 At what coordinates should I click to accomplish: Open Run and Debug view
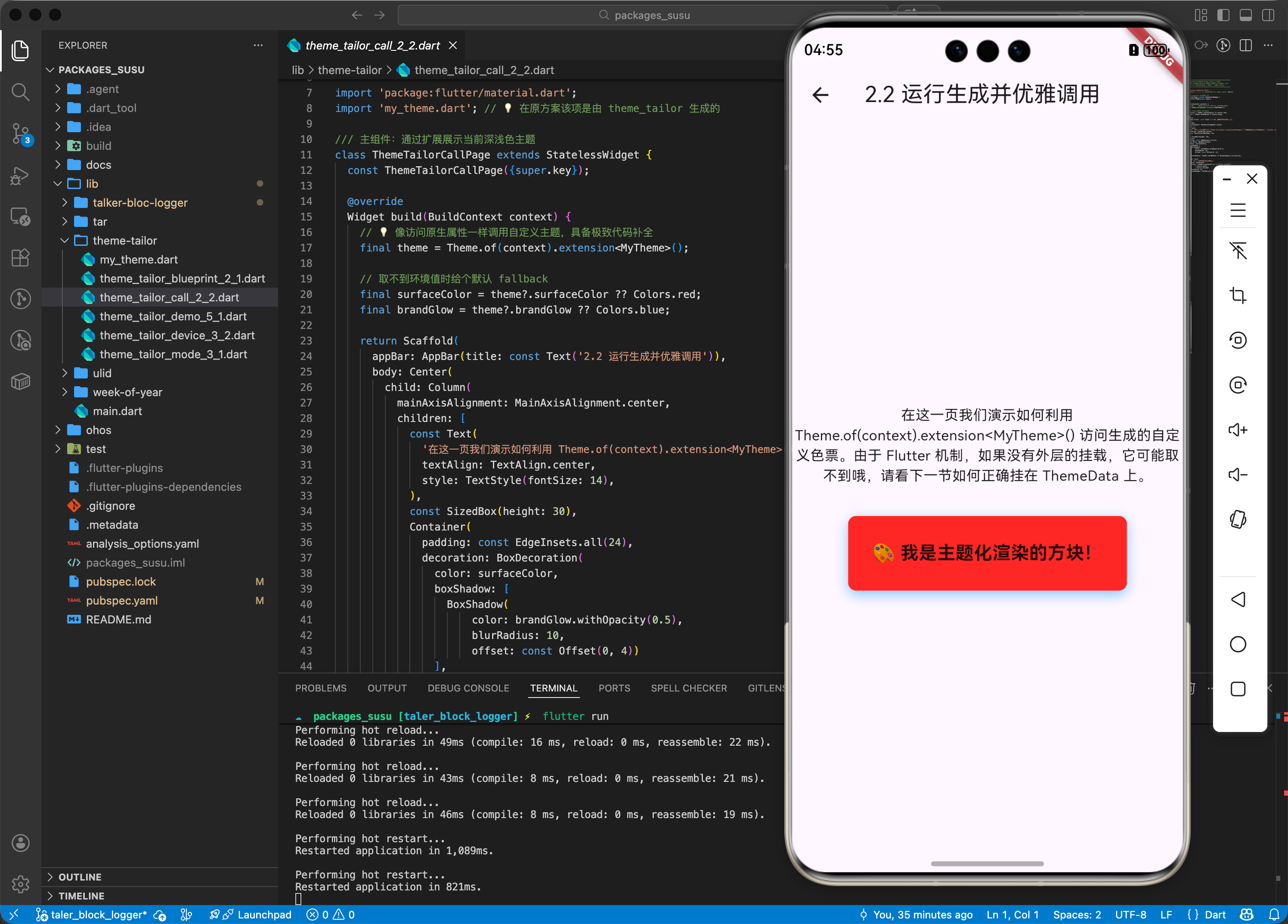tap(20, 176)
